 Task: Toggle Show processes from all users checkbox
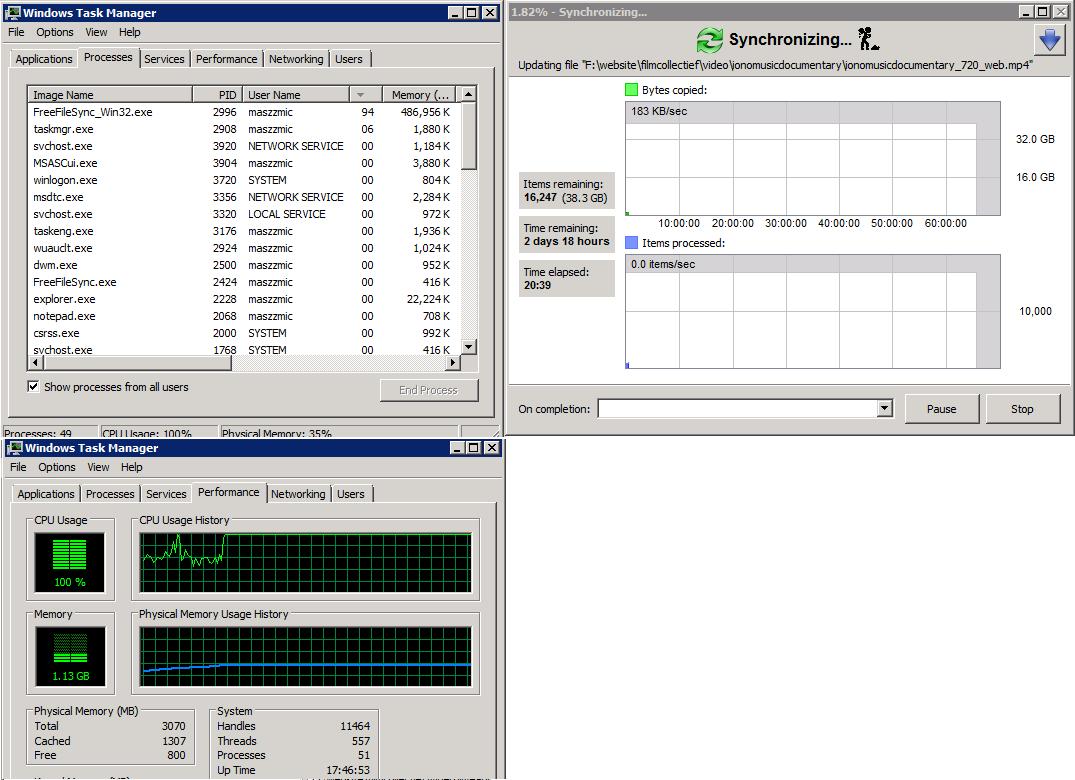[x=33, y=387]
